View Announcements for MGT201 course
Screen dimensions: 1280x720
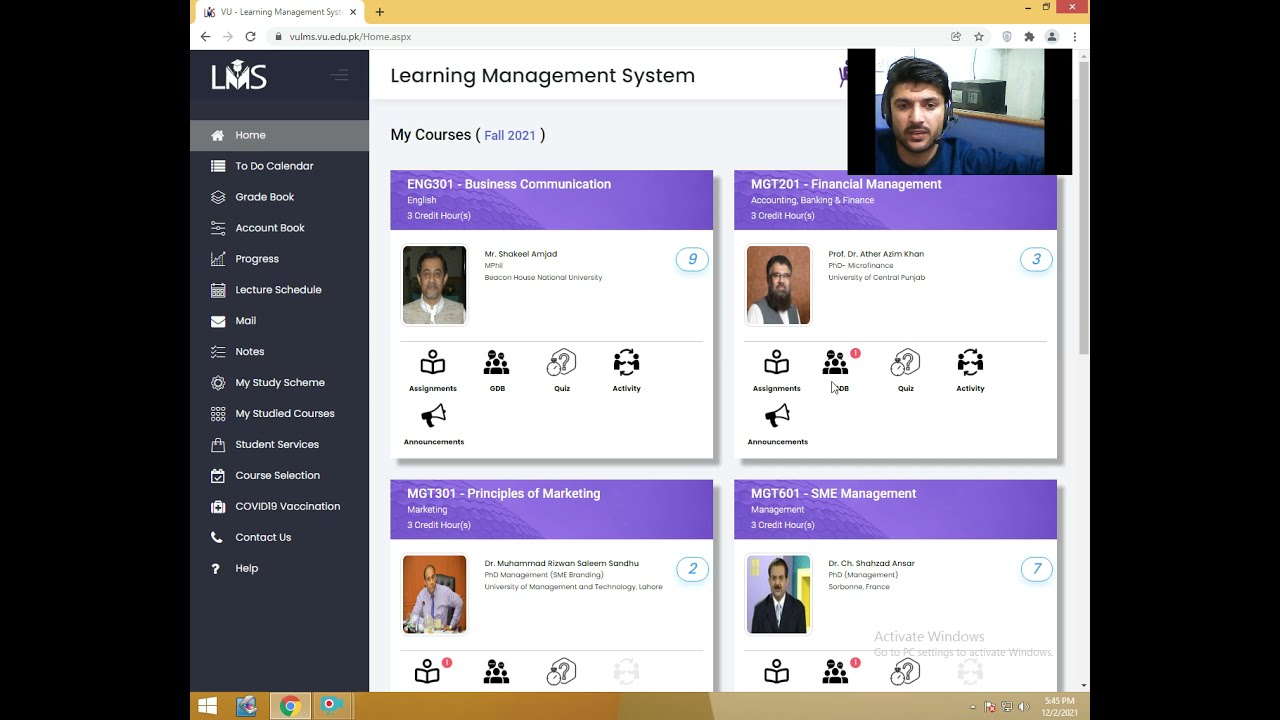(778, 424)
